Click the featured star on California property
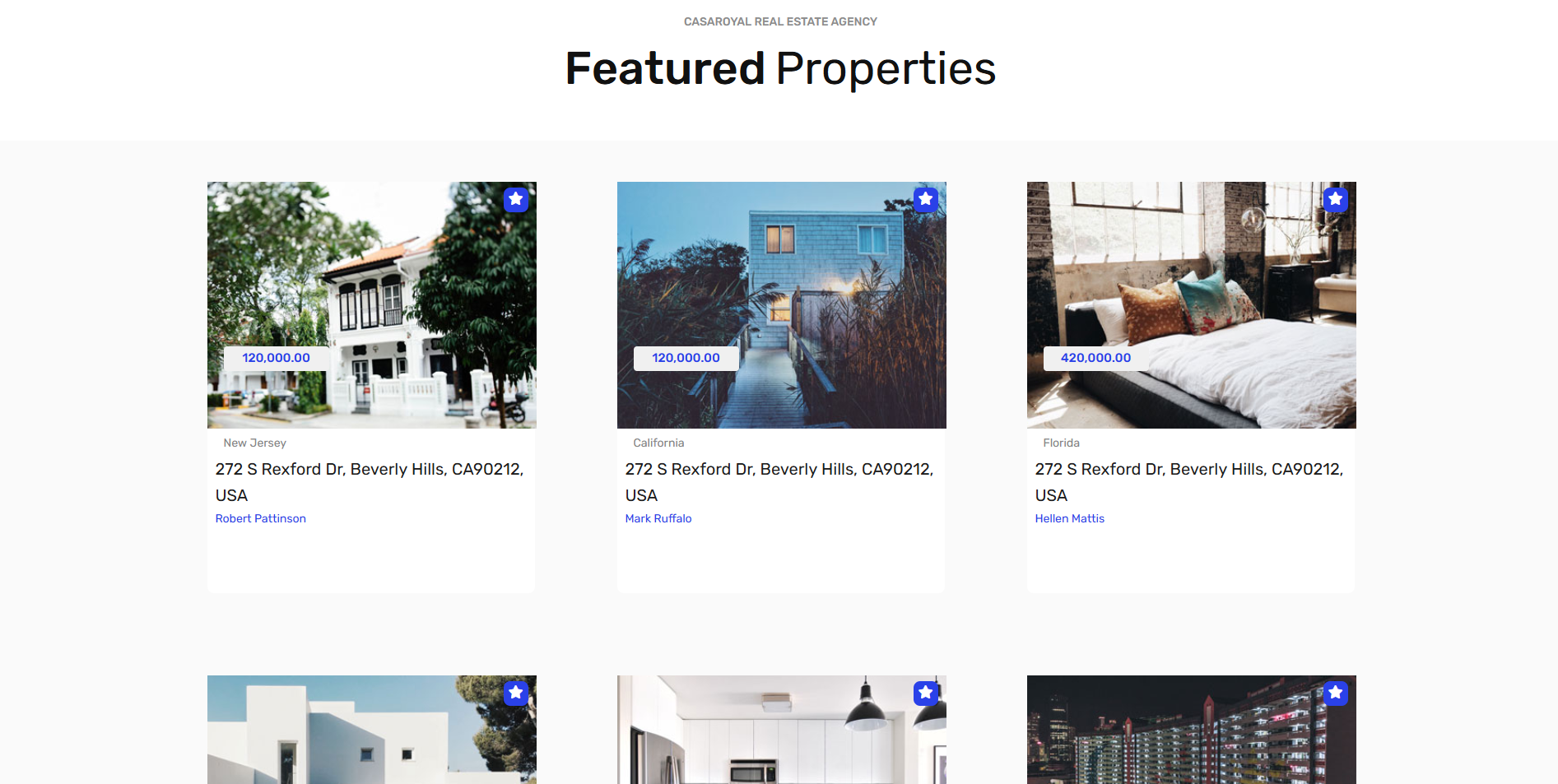1558x784 pixels. pos(926,199)
